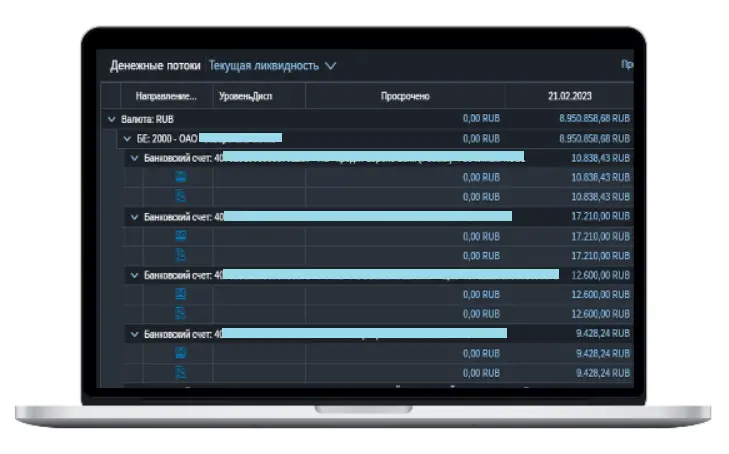Image resolution: width=729 pixels, height=454 pixels.
Task: Click the top icon under the 17.210,00 RUB bank account
Action: (x=181, y=236)
